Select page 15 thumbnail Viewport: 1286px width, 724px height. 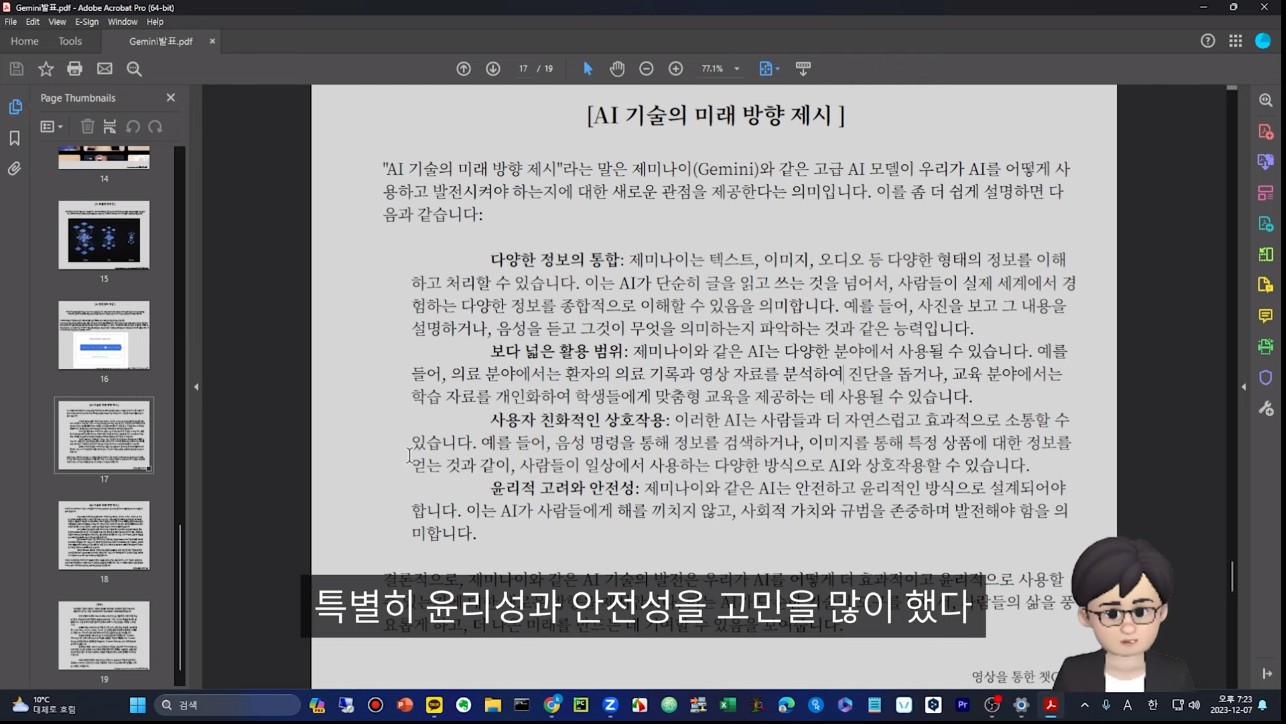104,235
